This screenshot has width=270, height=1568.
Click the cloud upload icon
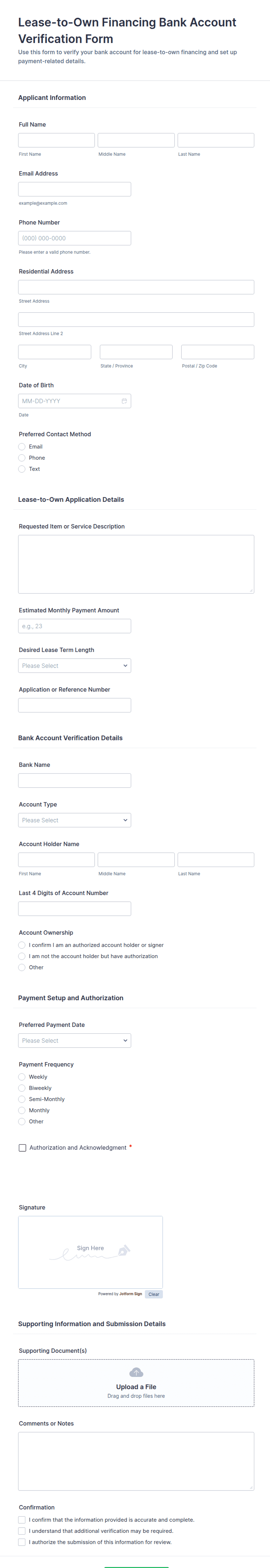(x=136, y=1372)
